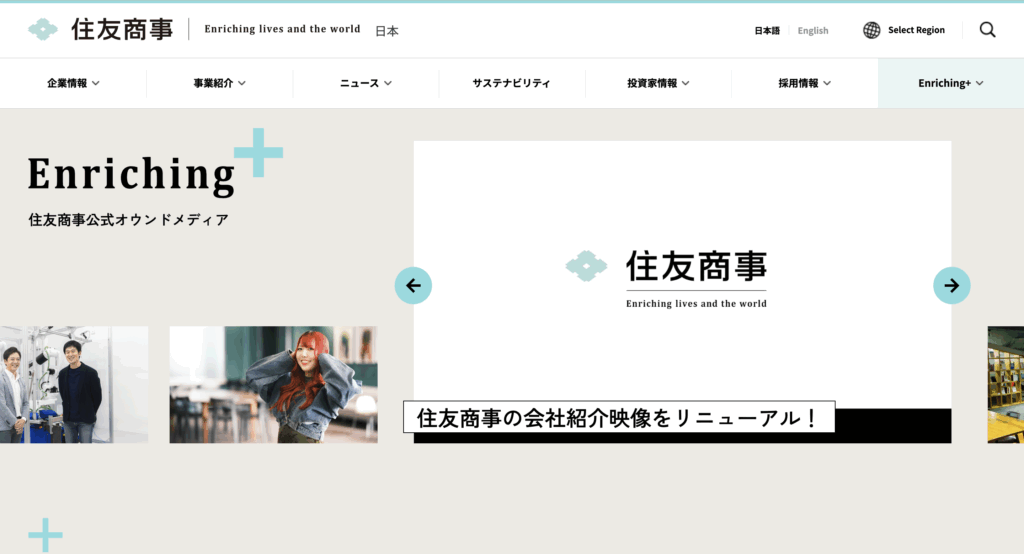Viewport: 1024px width, 554px height.
Task: Open the サステナビリティ menu item
Action: pos(512,83)
